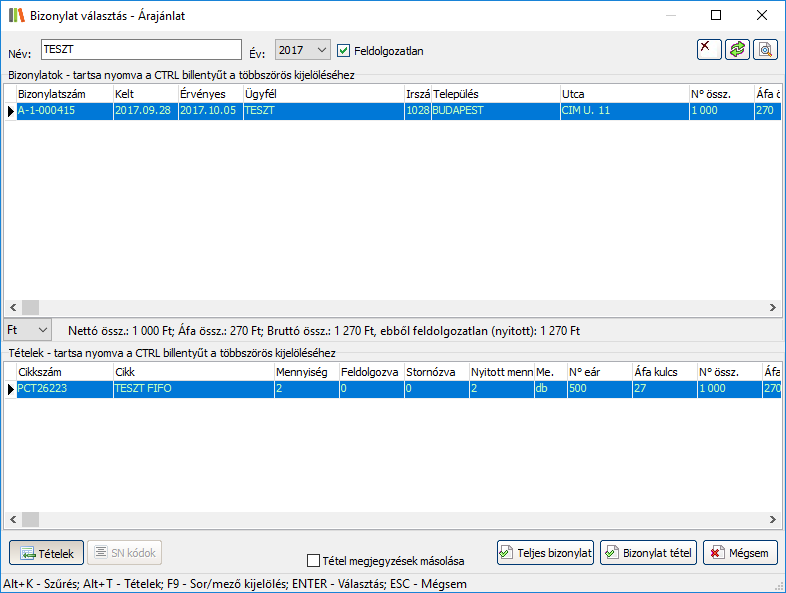Screen dimensions: 786x593
Task: Uncheck the Feldolgozatlan checkbox
Action: pyautogui.click(x=344, y=50)
